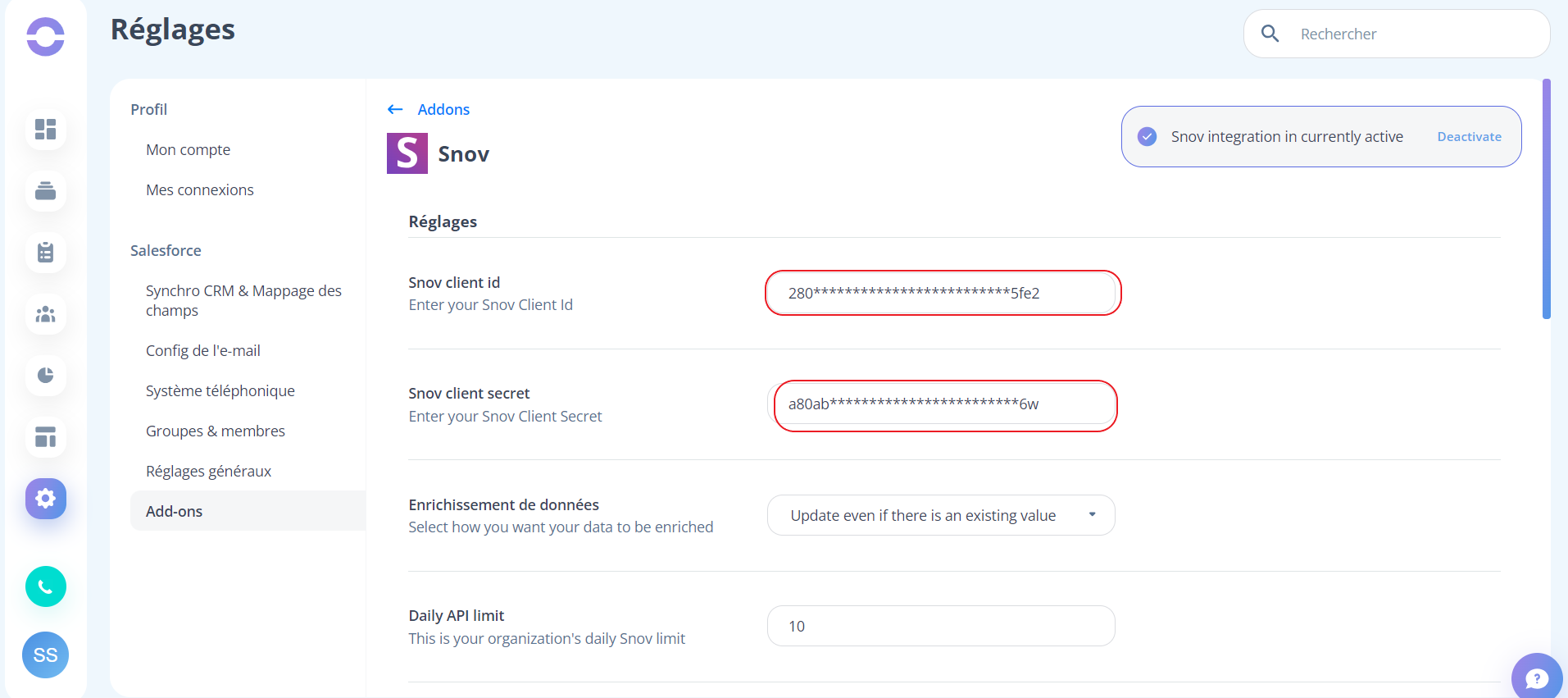
Task: Open the pie chart reports icon
Action: (x=46, y=375)
